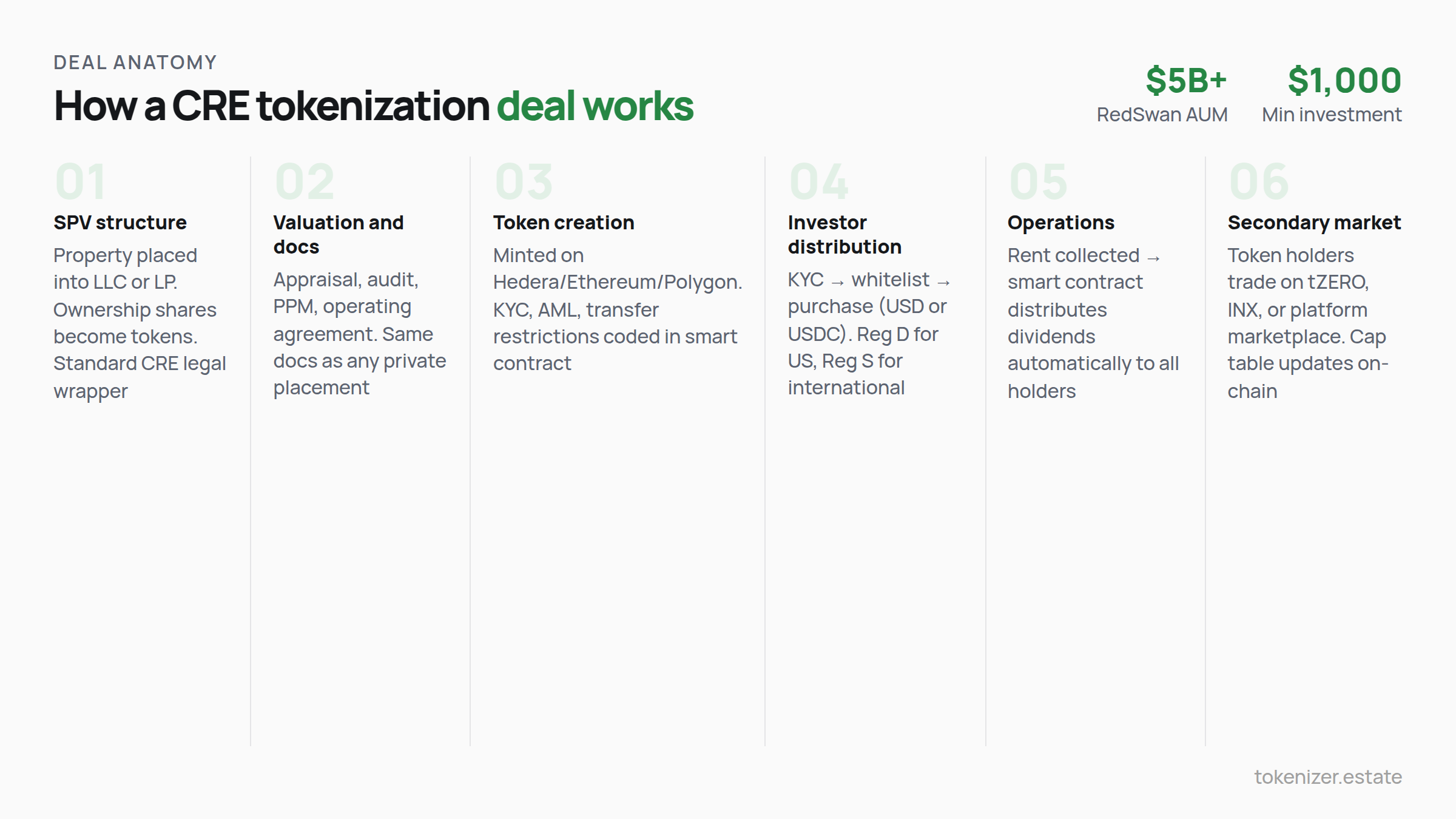Click the "Investor distribution" heading
This screenshot has height=819, width=1456.
[x=844, y=234]
